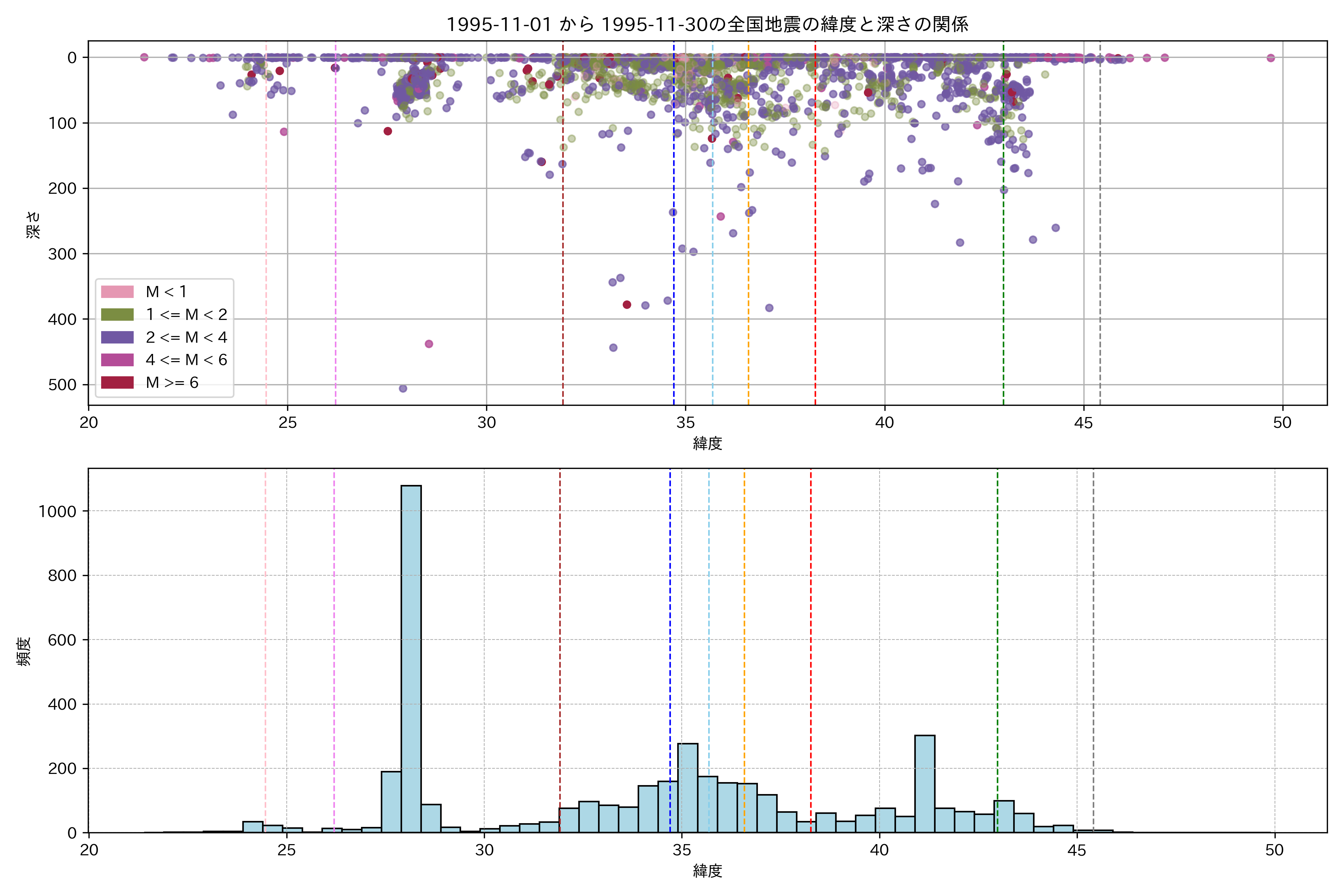This screenshot has height=896, width=1344.
Task: Click the leftmost scatter point near latitude 21
Action: pos(144,57)
